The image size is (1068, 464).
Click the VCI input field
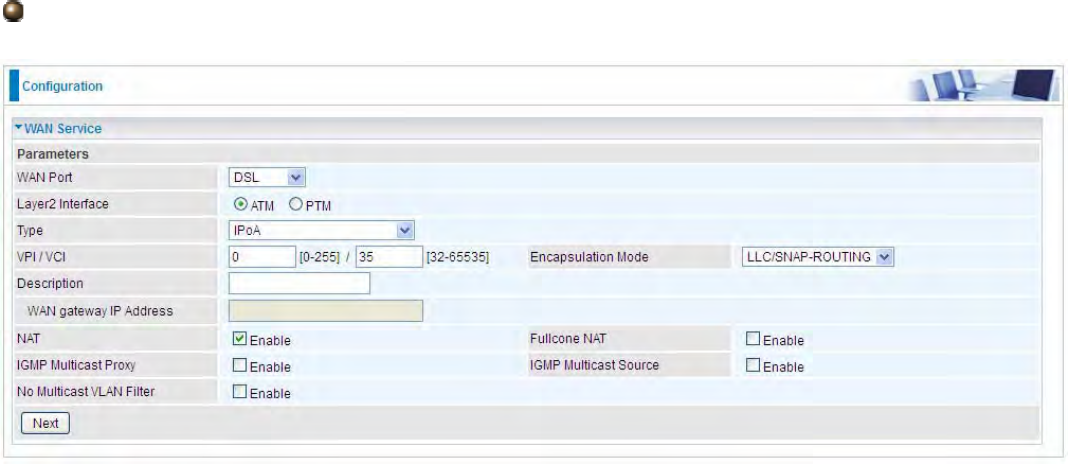pos(389,257)
